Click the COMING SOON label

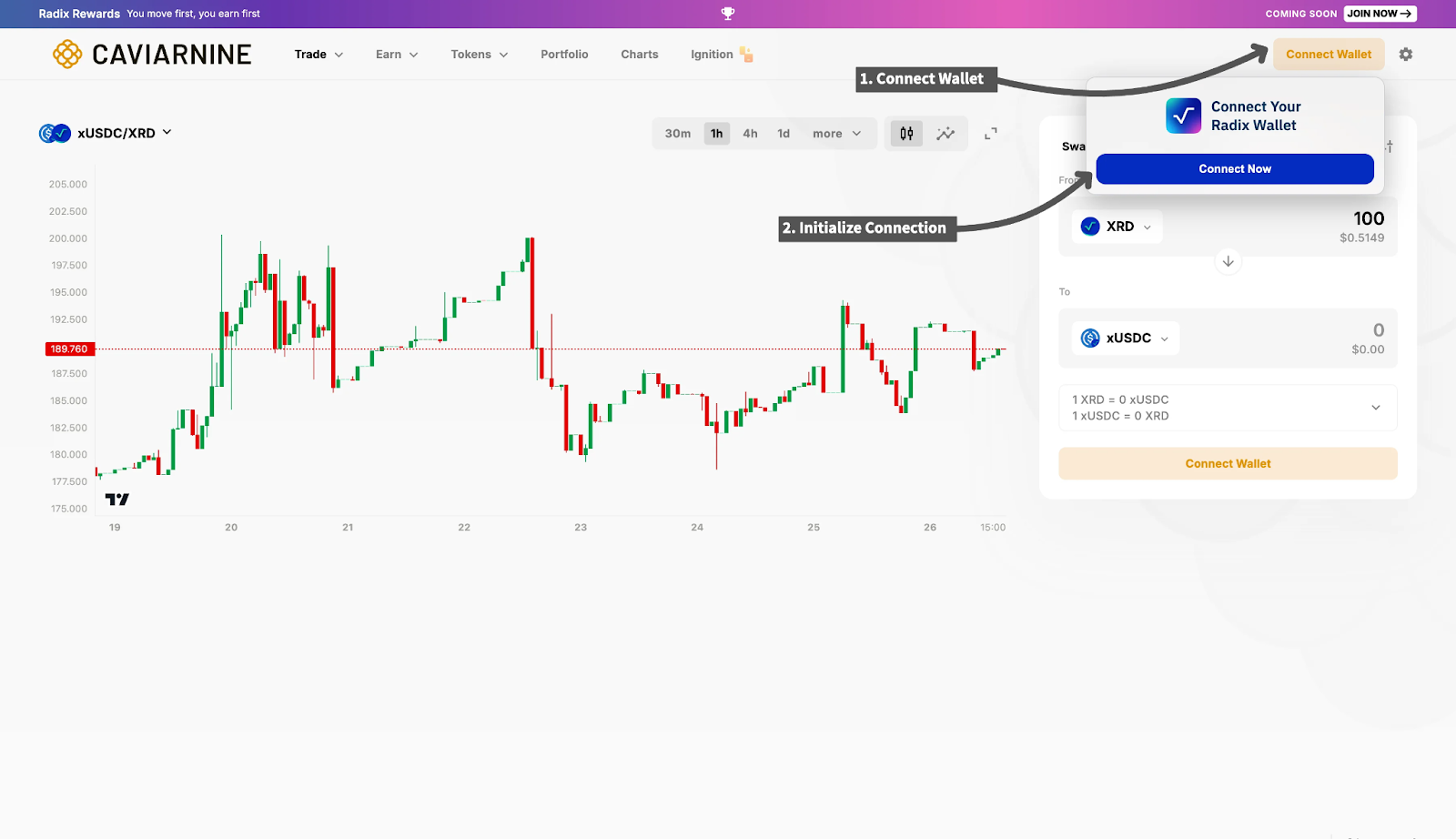[1301, 14]
